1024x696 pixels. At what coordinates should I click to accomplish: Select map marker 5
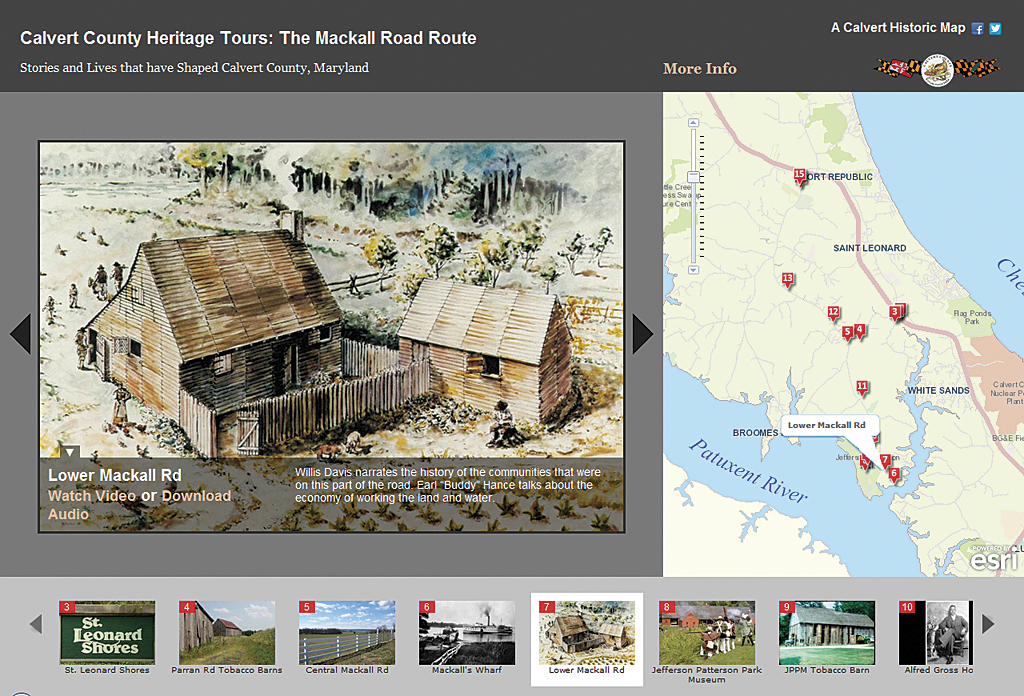[x=847, y=333]
